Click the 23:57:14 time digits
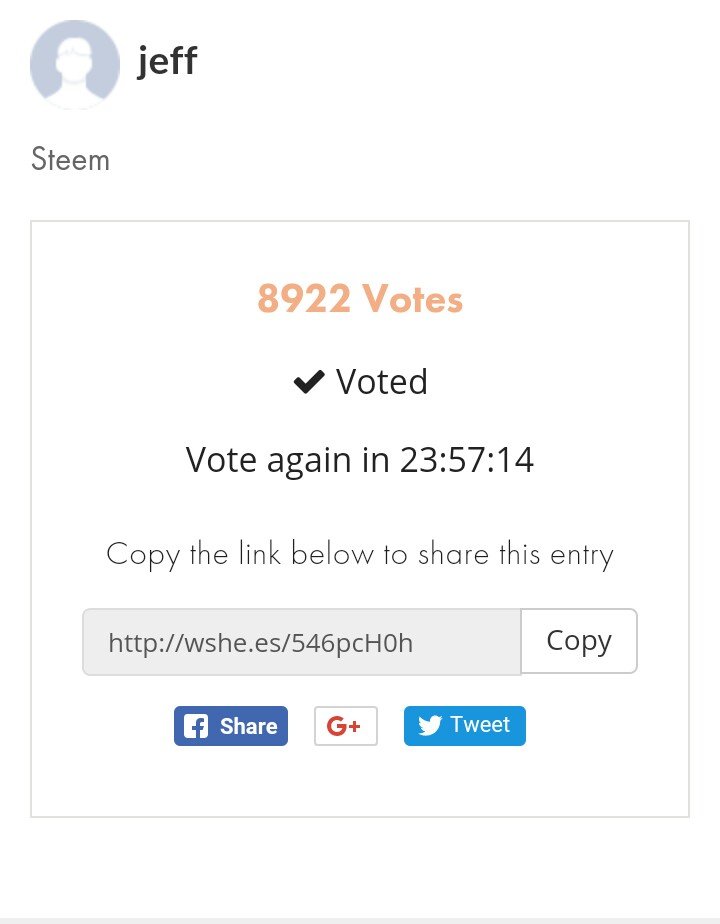This screenshot has width=720, height=924. point(467,460)
